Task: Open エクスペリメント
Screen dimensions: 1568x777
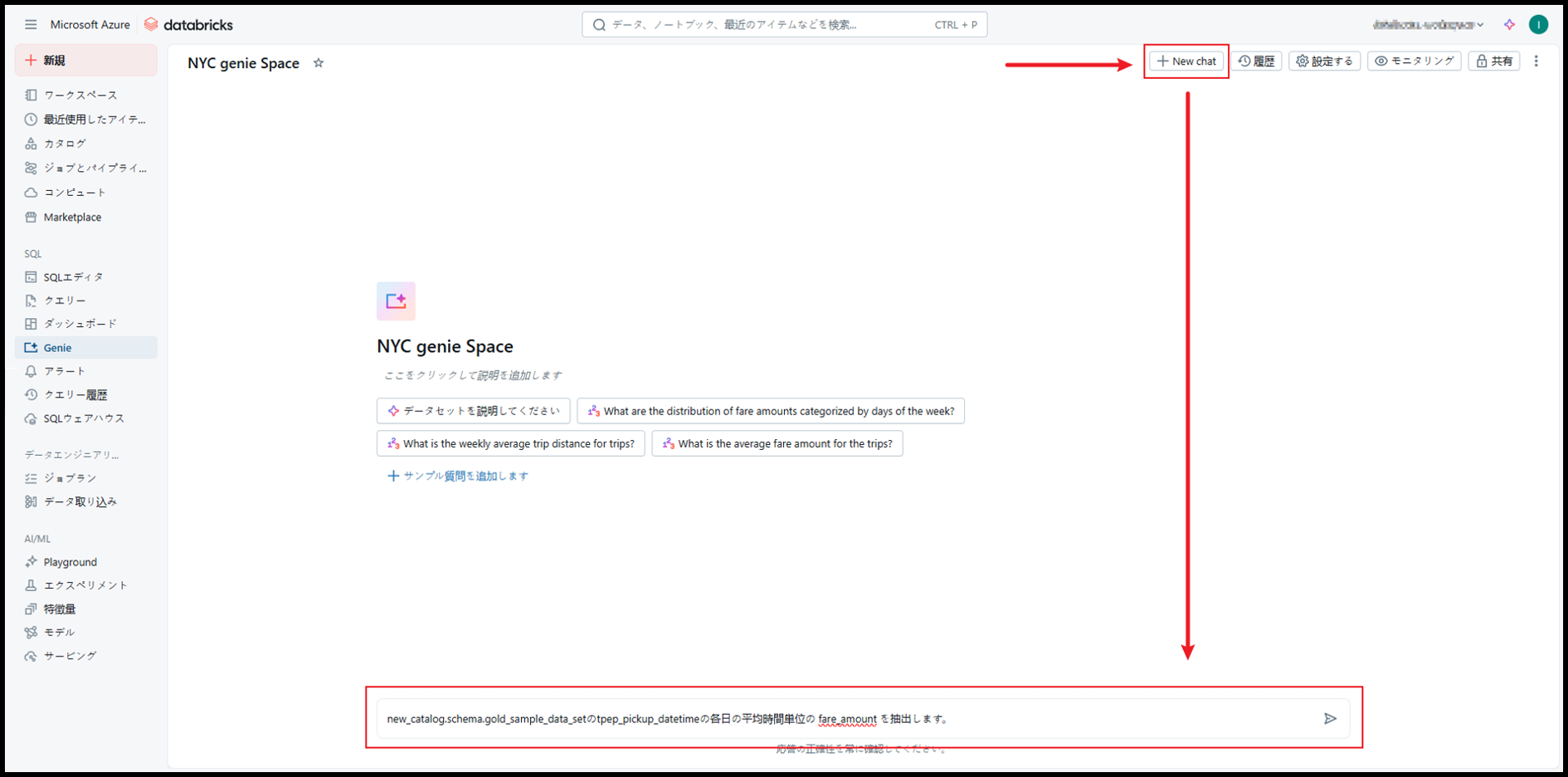Action: (85, 585)
